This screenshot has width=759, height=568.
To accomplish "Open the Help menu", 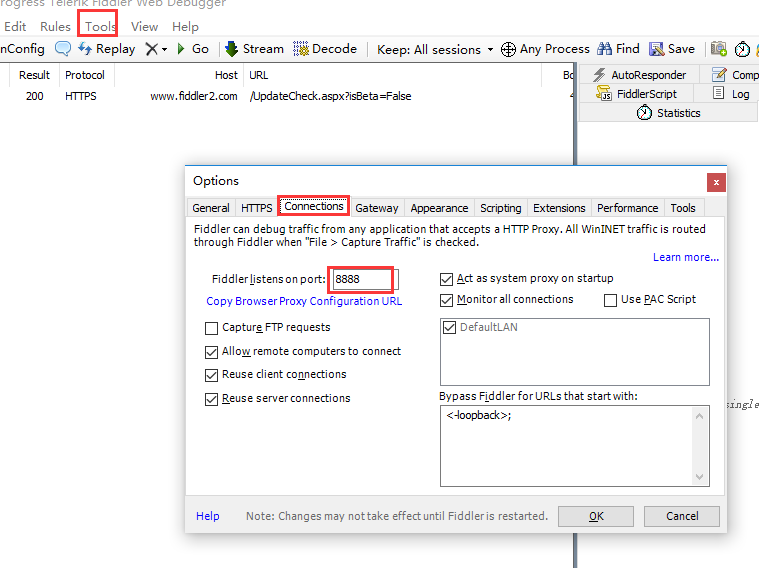I will [185, 27].
